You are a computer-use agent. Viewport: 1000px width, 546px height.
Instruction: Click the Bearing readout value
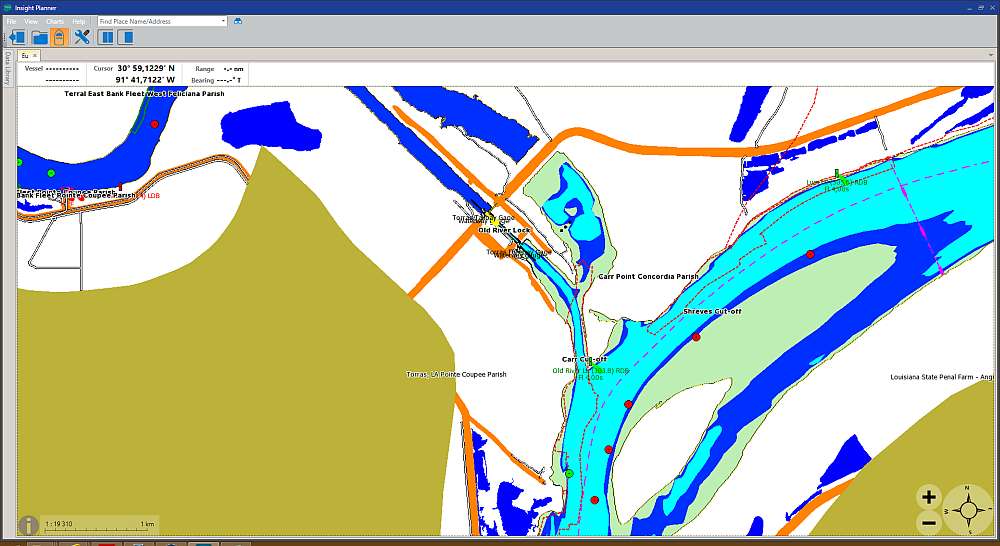pos(229,80)
